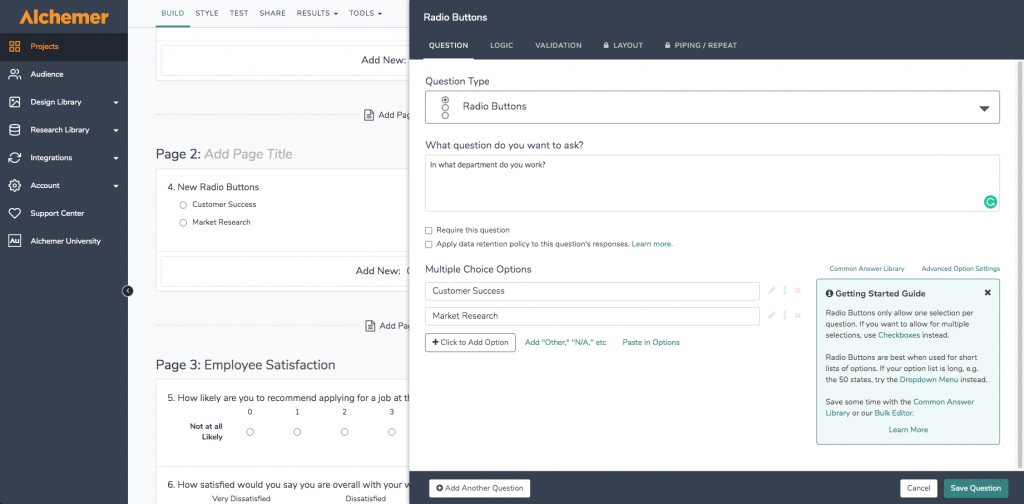The height and width of the screenshot is (504, 1024).
Task: Click move handle for Market Research option
Action: [784, 315]
